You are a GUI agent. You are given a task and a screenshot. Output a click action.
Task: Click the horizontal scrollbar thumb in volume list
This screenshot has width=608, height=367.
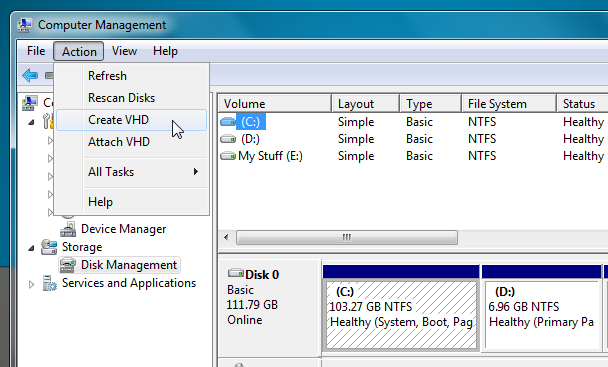(347, 237)
